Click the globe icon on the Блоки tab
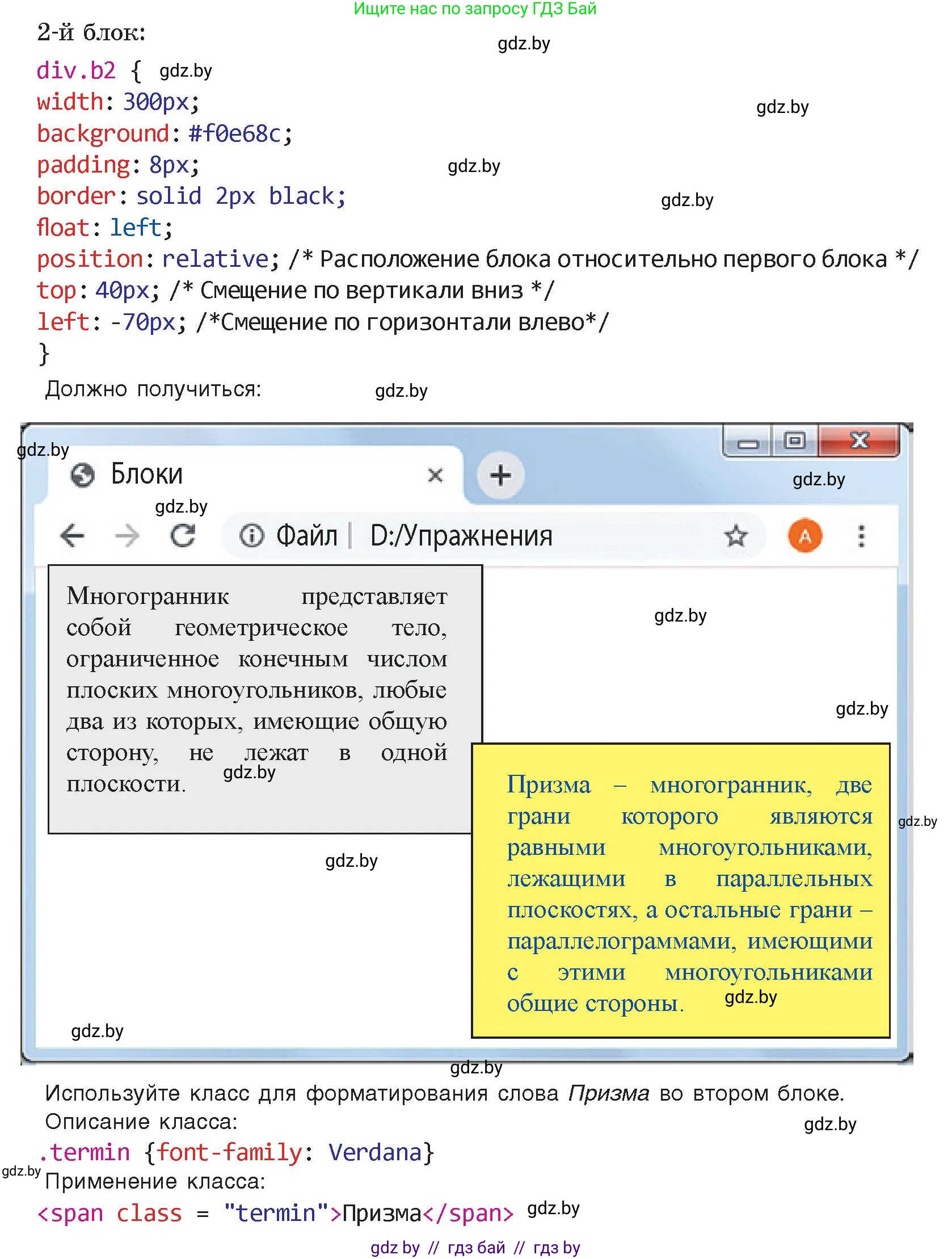Image resolution: width=952 pixels, height=1259 pixels. pyautogui.click(x=82, y=474)
